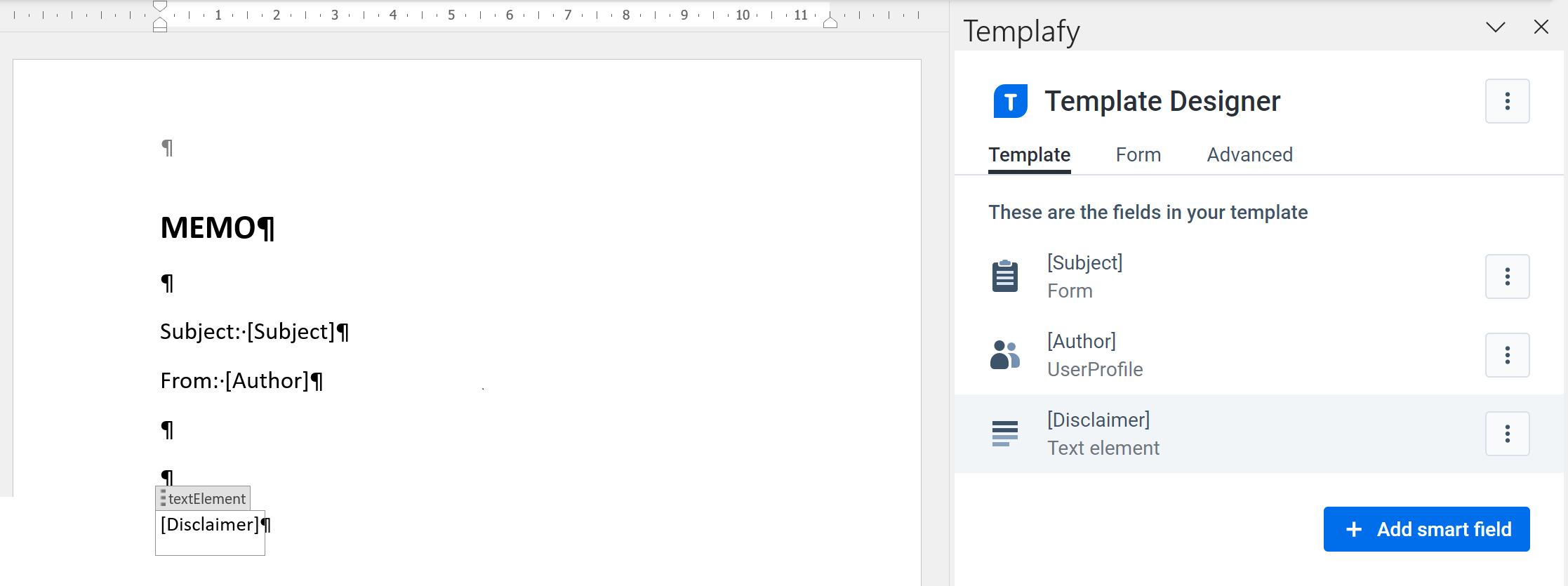Click the clipboard form icon beside [Subject]
The width and height of the screenshot is (1568, 586).
[x=1004, y=276]
